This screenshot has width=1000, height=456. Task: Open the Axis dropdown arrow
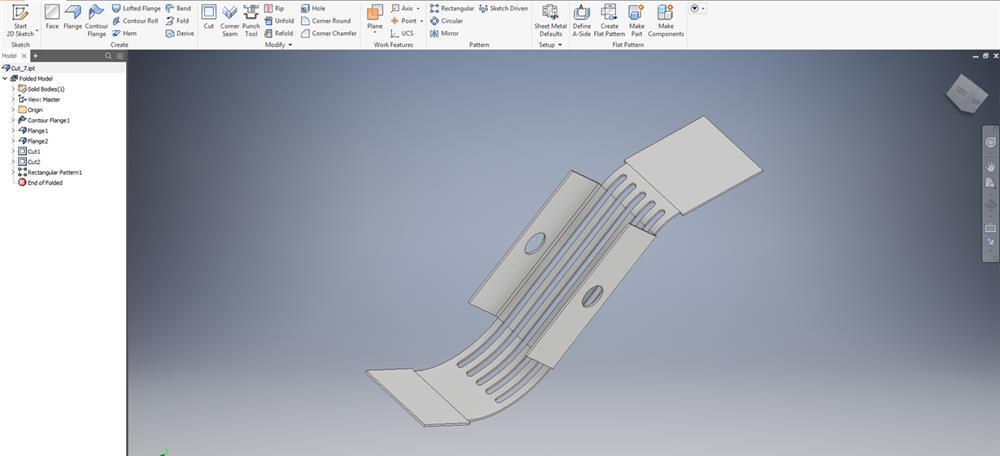[418, 8]
